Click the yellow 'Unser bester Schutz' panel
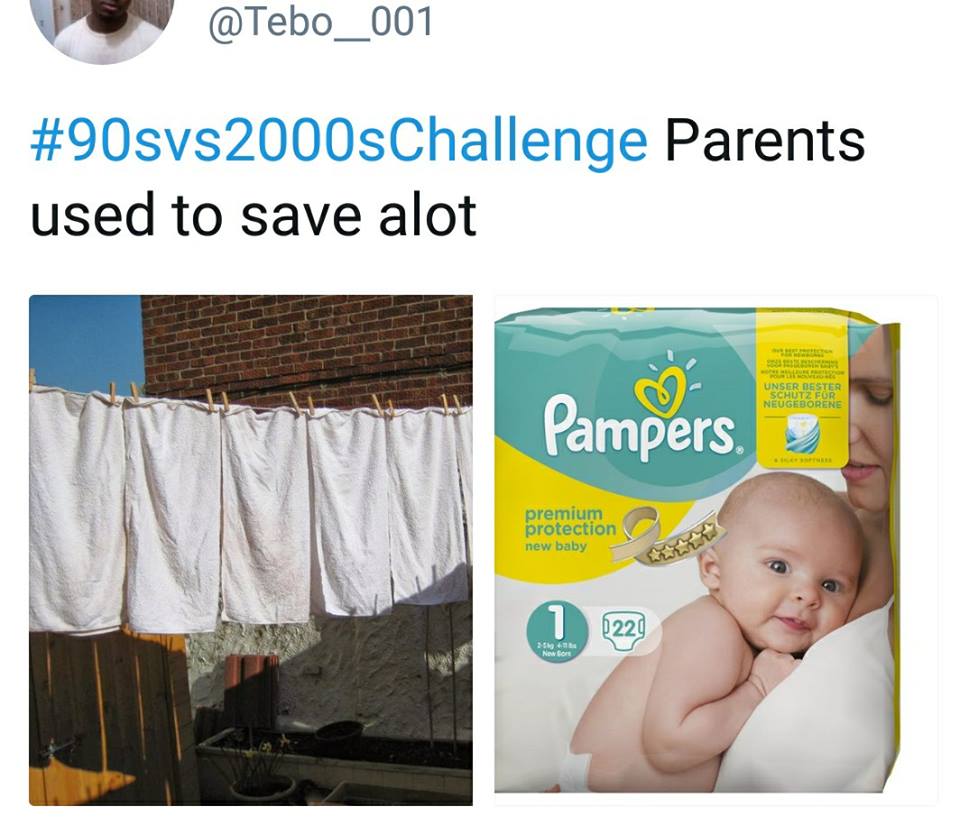960x834 pixels. tap(802, 388)
